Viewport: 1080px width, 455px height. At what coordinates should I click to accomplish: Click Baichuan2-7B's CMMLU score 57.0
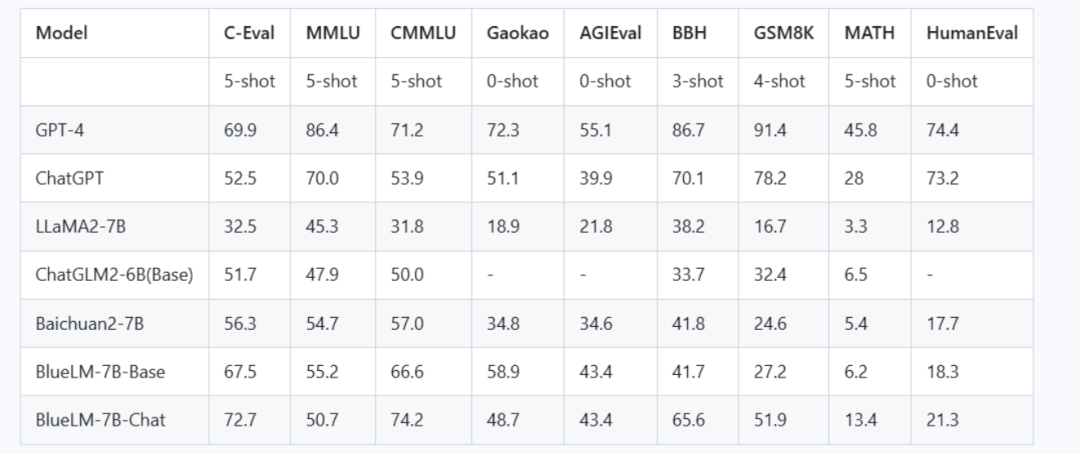pos(407,323)
